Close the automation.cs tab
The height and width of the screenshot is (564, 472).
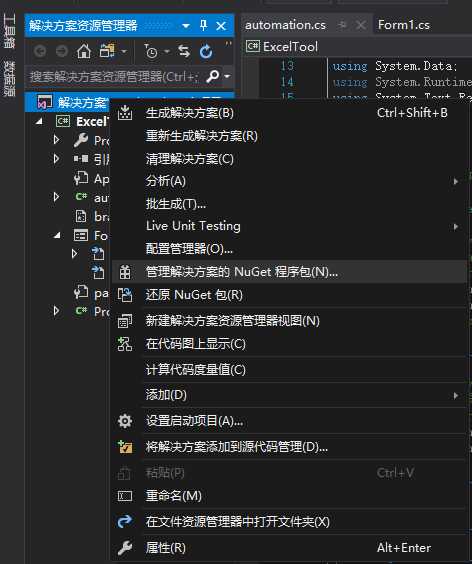click(361, 25)
